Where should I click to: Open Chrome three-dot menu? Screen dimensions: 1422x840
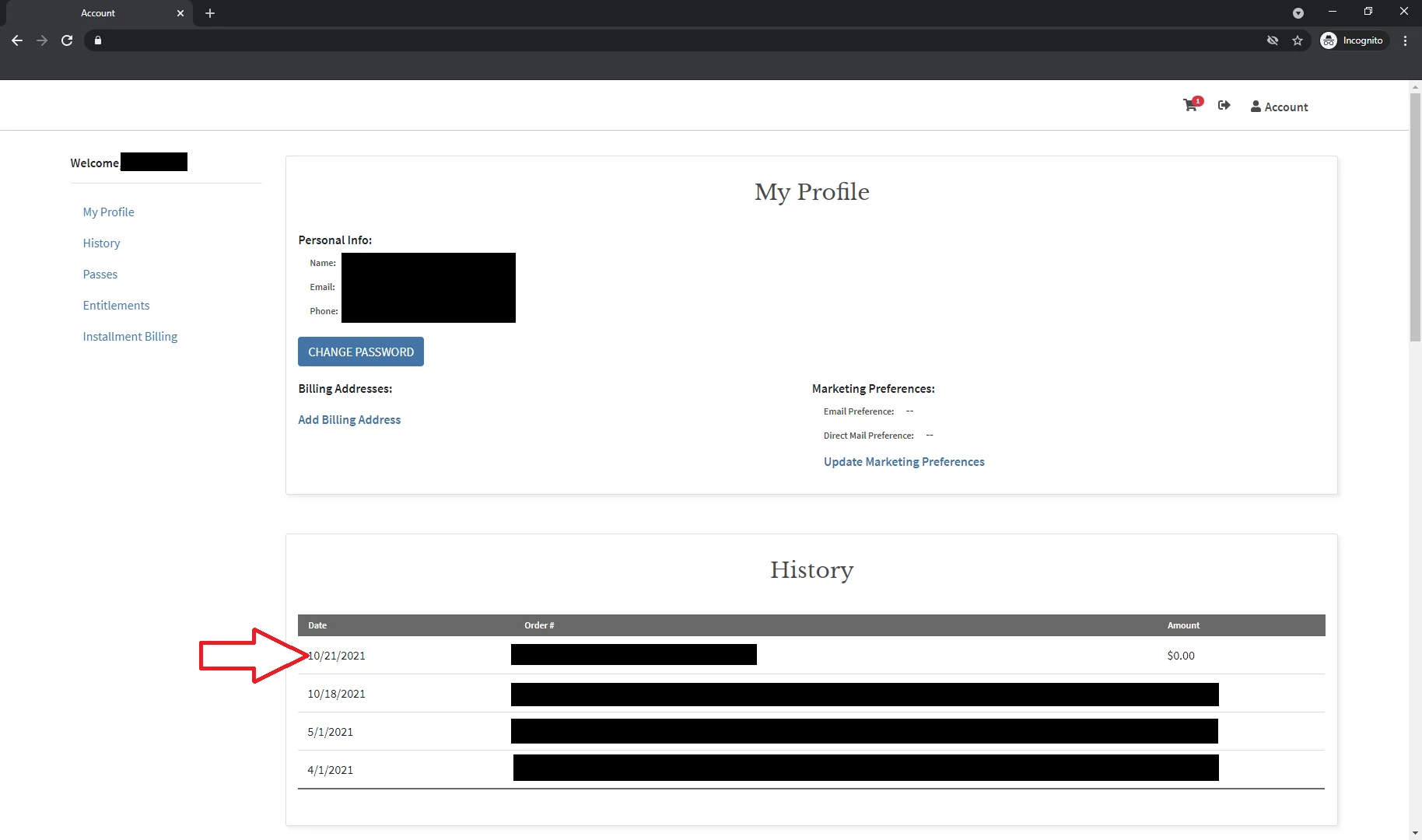point(1405,40)
